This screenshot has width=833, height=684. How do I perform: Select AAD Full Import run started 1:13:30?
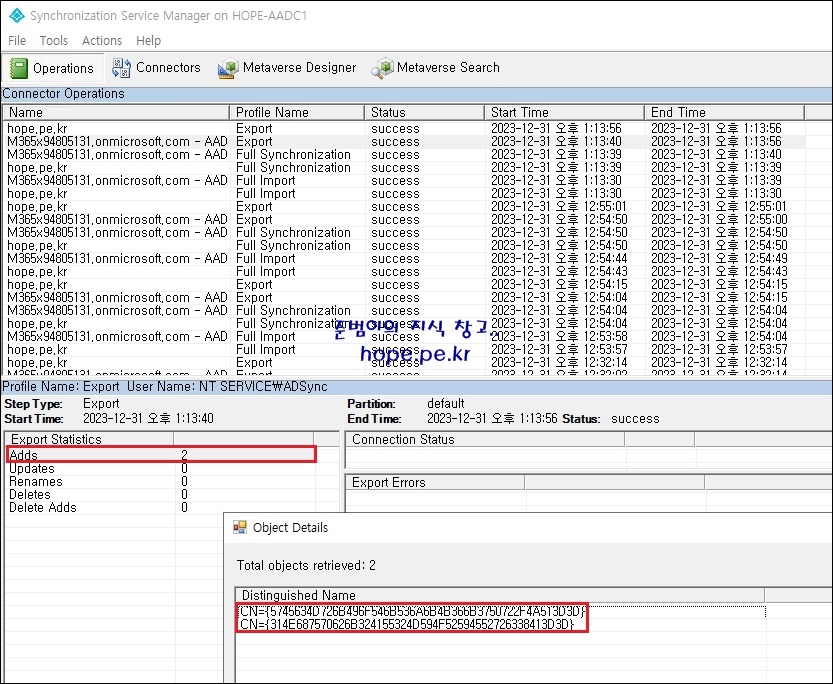[x=405, y=181]
